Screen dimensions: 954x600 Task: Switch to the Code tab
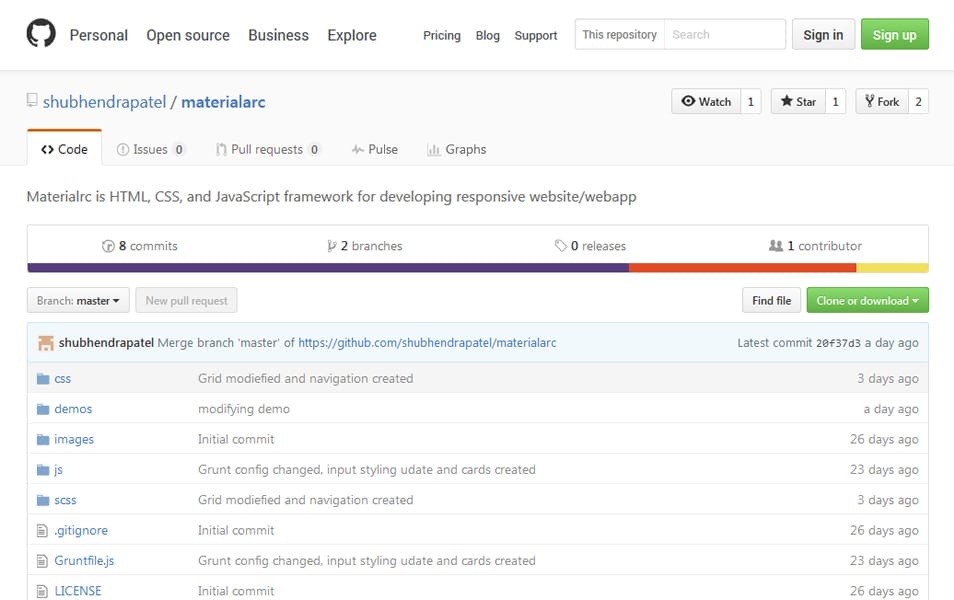pos(64,149)
